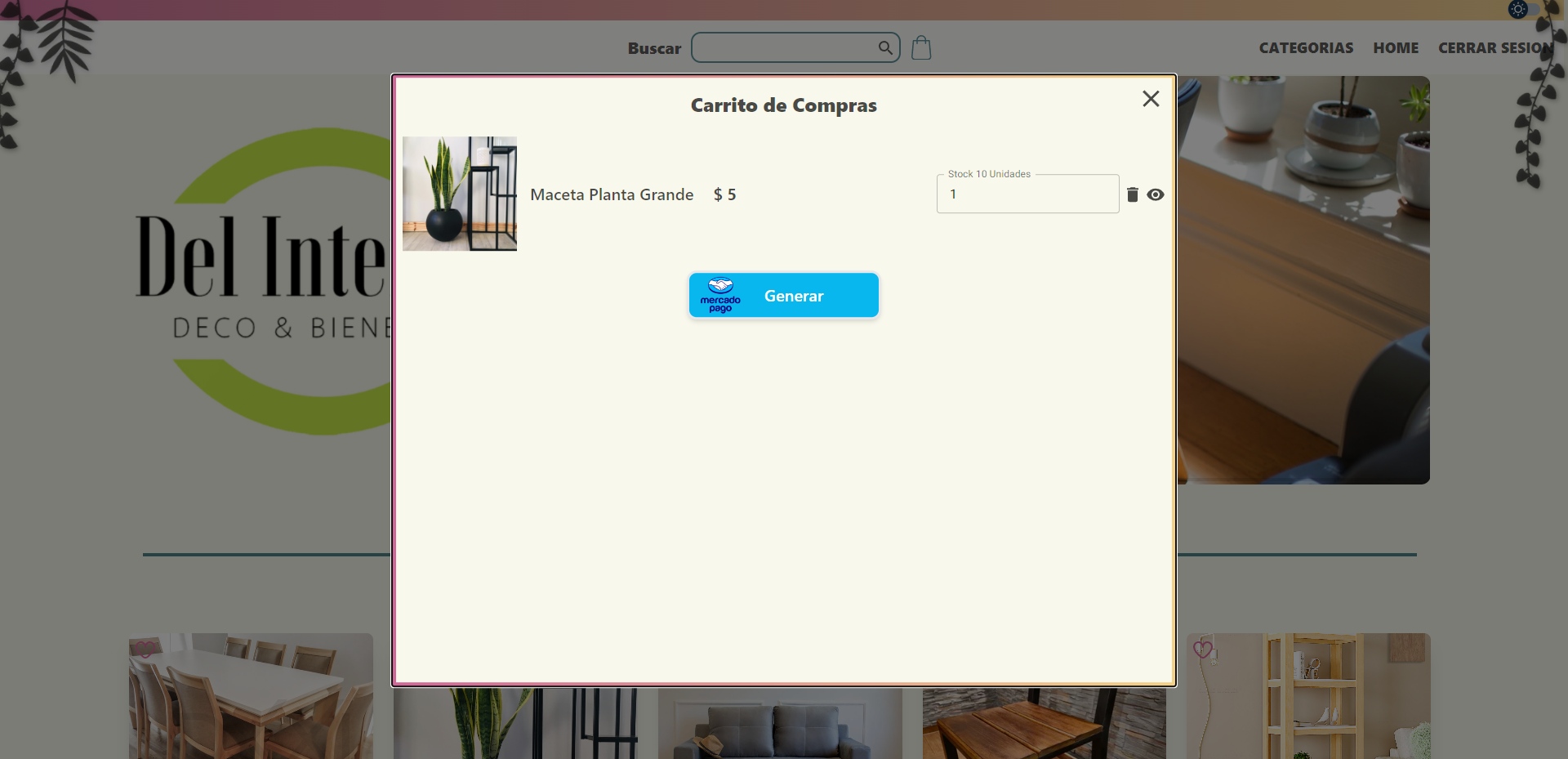Open the shopping bag icon in the header
The width and height of the screenshot is (1568, 759).
pos(921,47)
